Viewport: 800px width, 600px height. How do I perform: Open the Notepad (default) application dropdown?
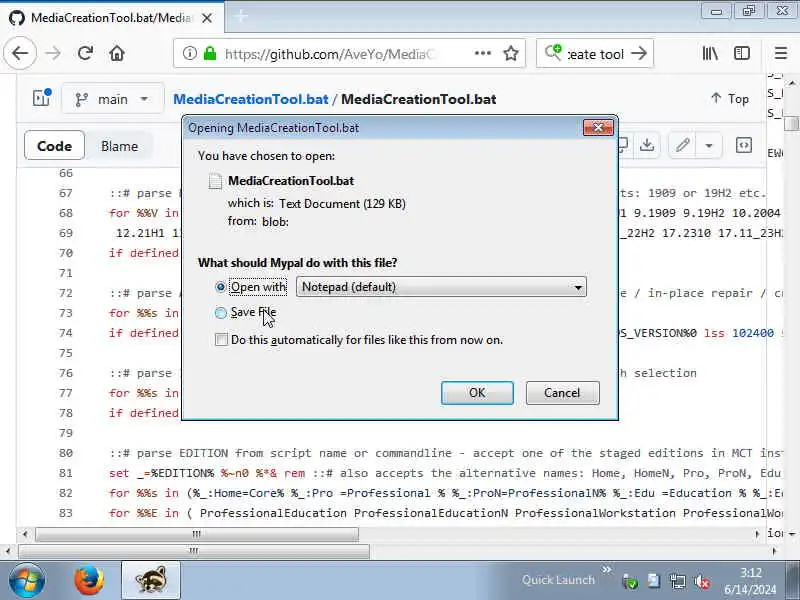pyautogui.click(x=441, y=287)
